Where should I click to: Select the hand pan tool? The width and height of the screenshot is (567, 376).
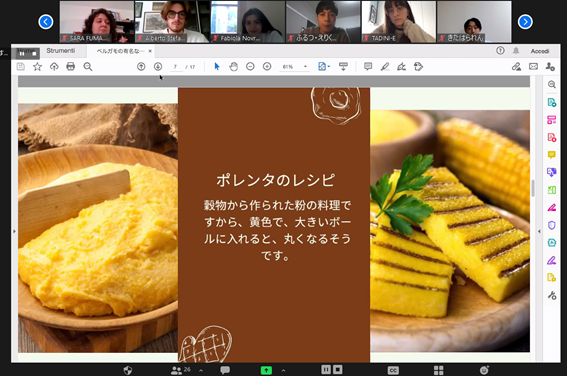pos(234,67)
